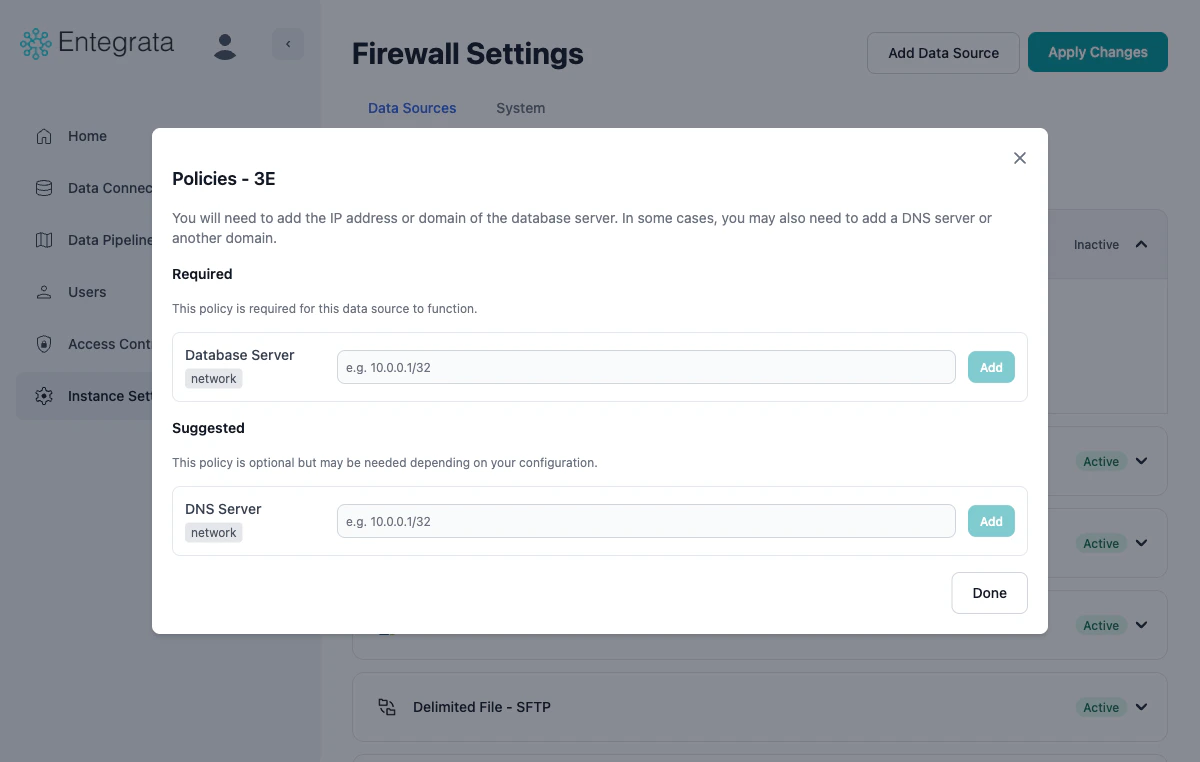Collapse the Inactive data source entry
This screenshot has width=1200, height=762.
point(1140,243)
